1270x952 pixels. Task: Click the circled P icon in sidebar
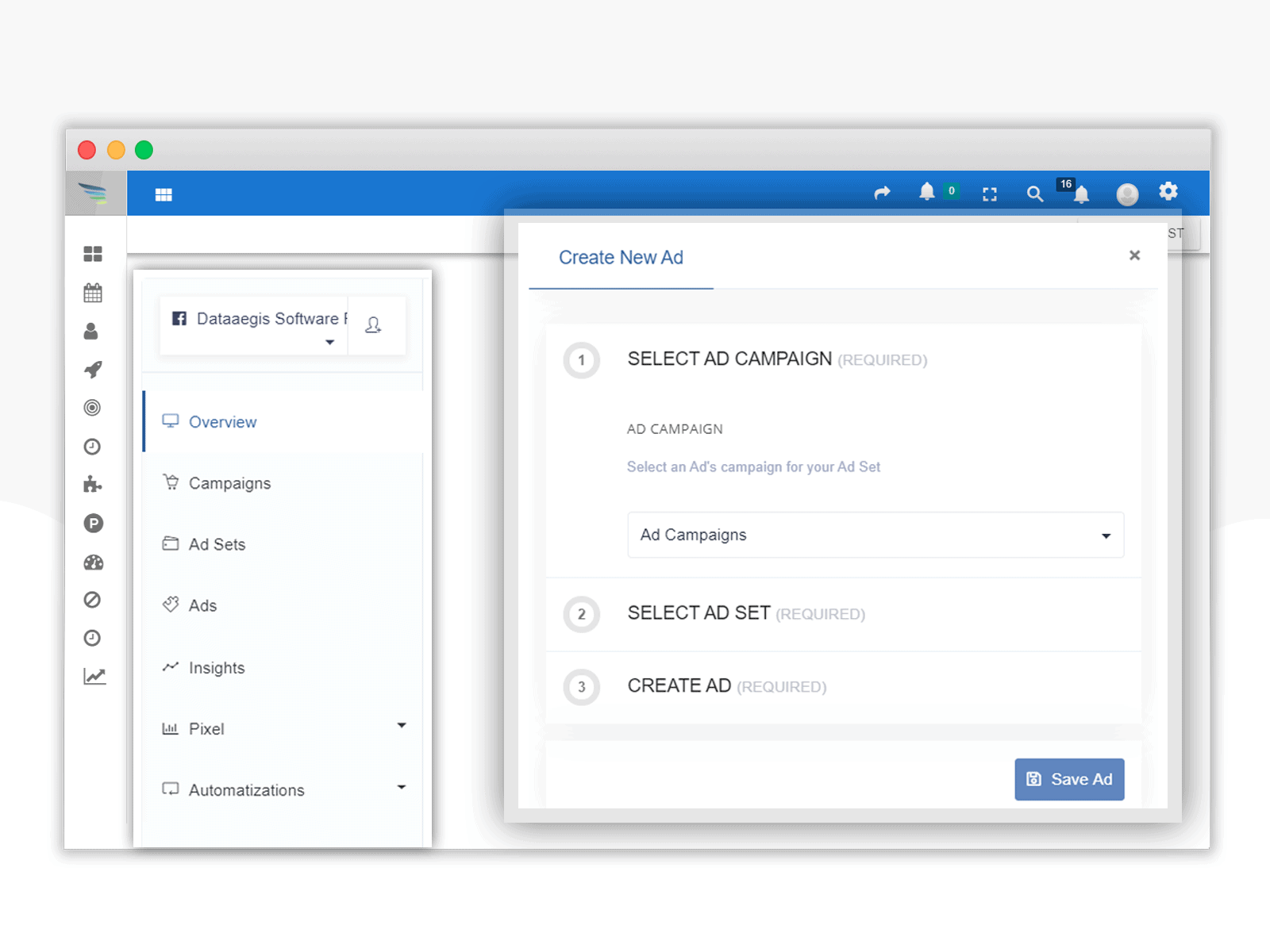click(94, 524)
